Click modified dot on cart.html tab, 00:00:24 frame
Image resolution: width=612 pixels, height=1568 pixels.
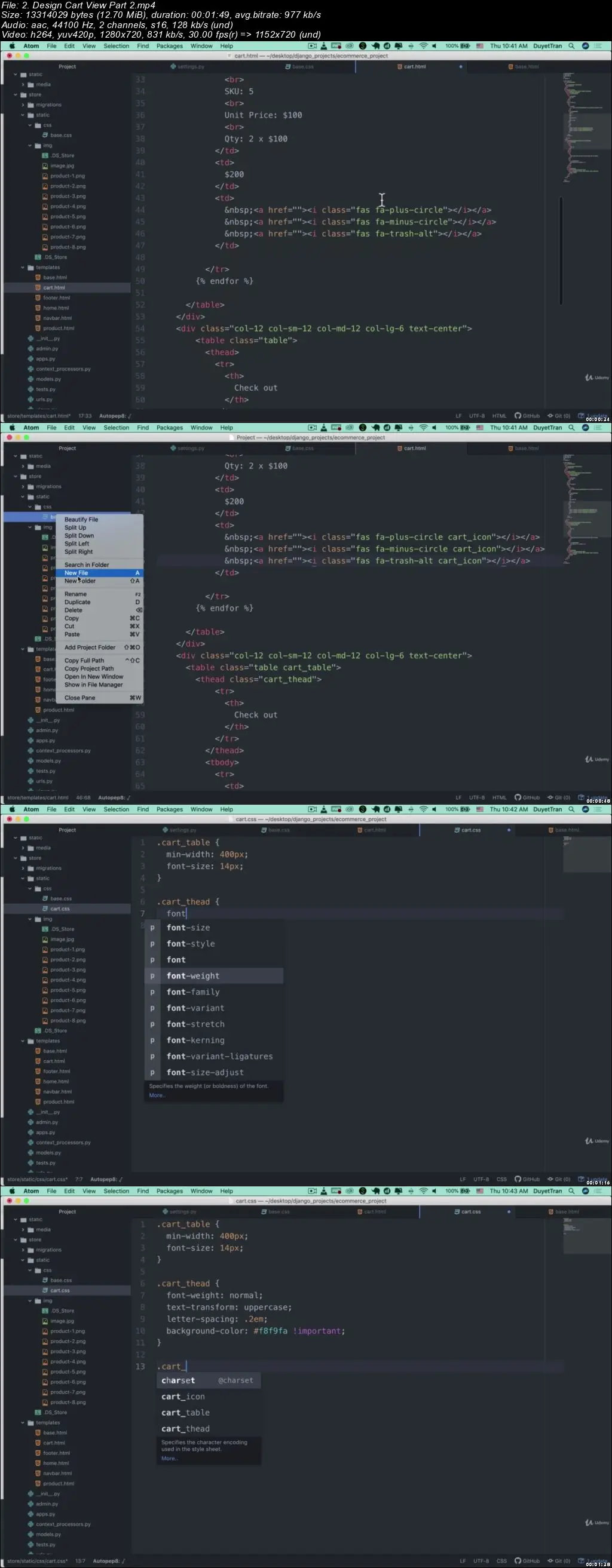click(460, 66)
